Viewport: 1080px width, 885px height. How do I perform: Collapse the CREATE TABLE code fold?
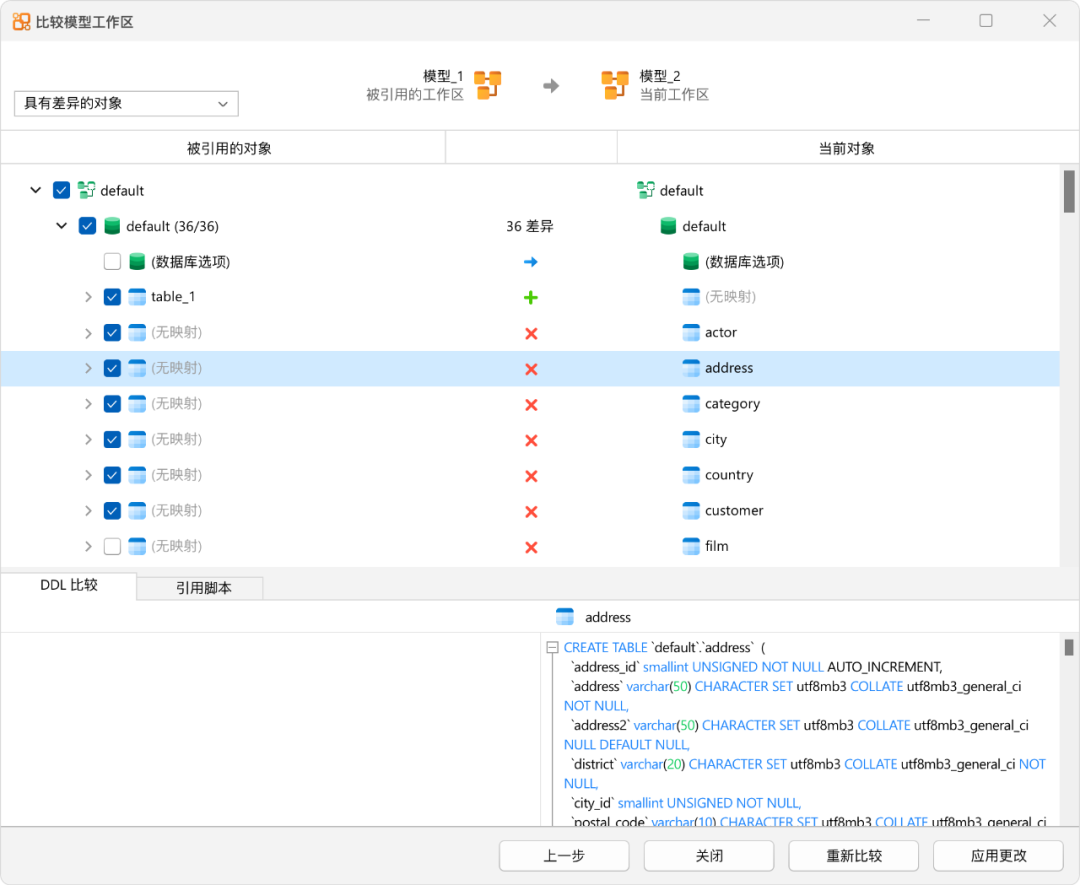pyautogui.click(x=552, y=647)
